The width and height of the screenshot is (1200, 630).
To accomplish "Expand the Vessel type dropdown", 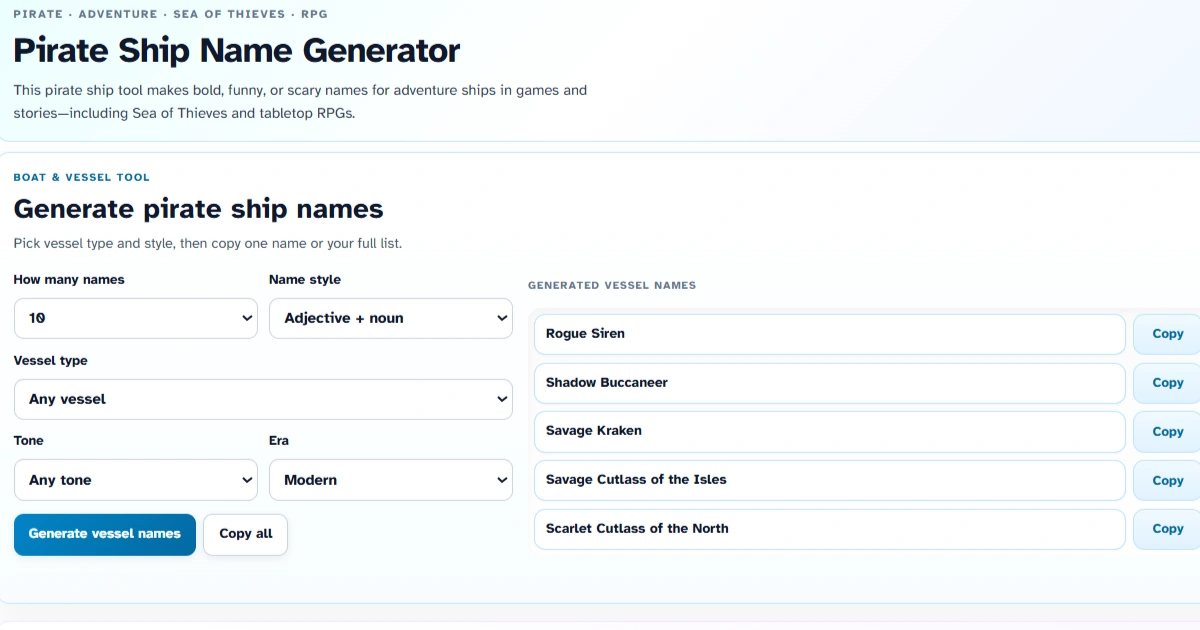I will [x=263, y=399].
